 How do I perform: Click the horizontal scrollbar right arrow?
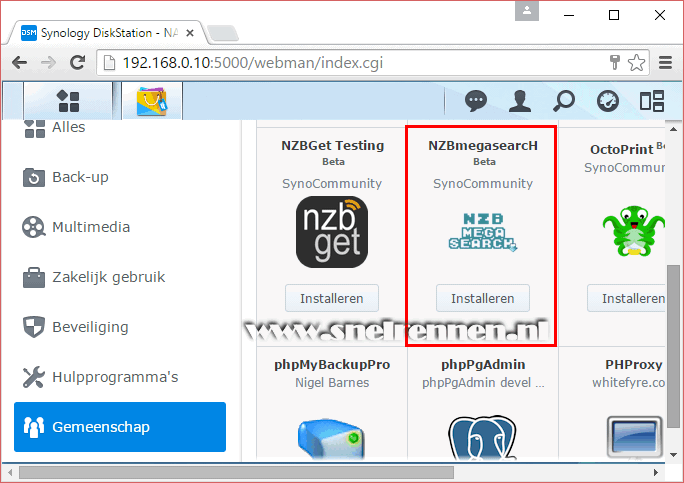click(656, 472)
